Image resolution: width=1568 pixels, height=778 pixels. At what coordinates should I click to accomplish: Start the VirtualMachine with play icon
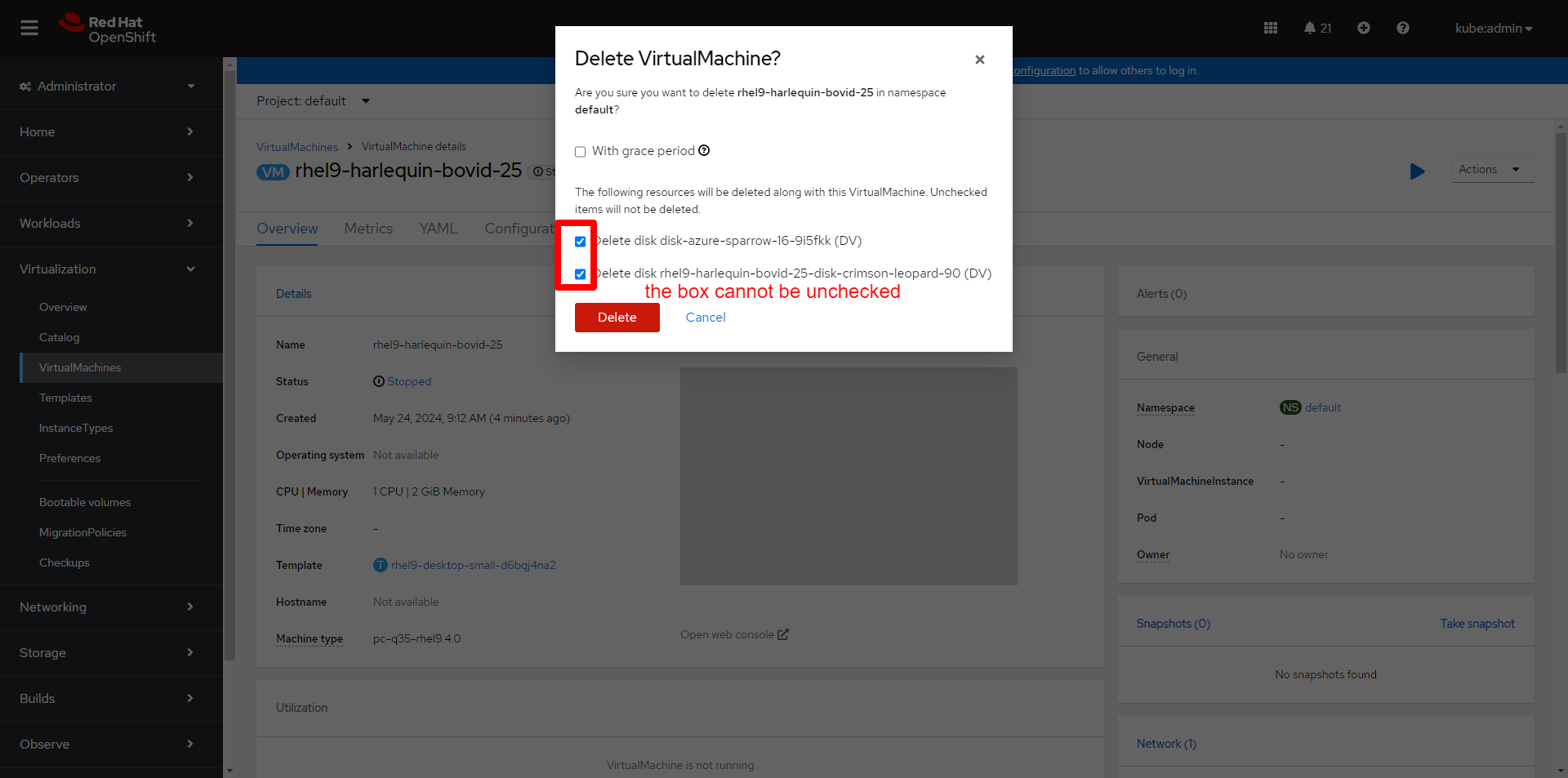point(1418,171)
